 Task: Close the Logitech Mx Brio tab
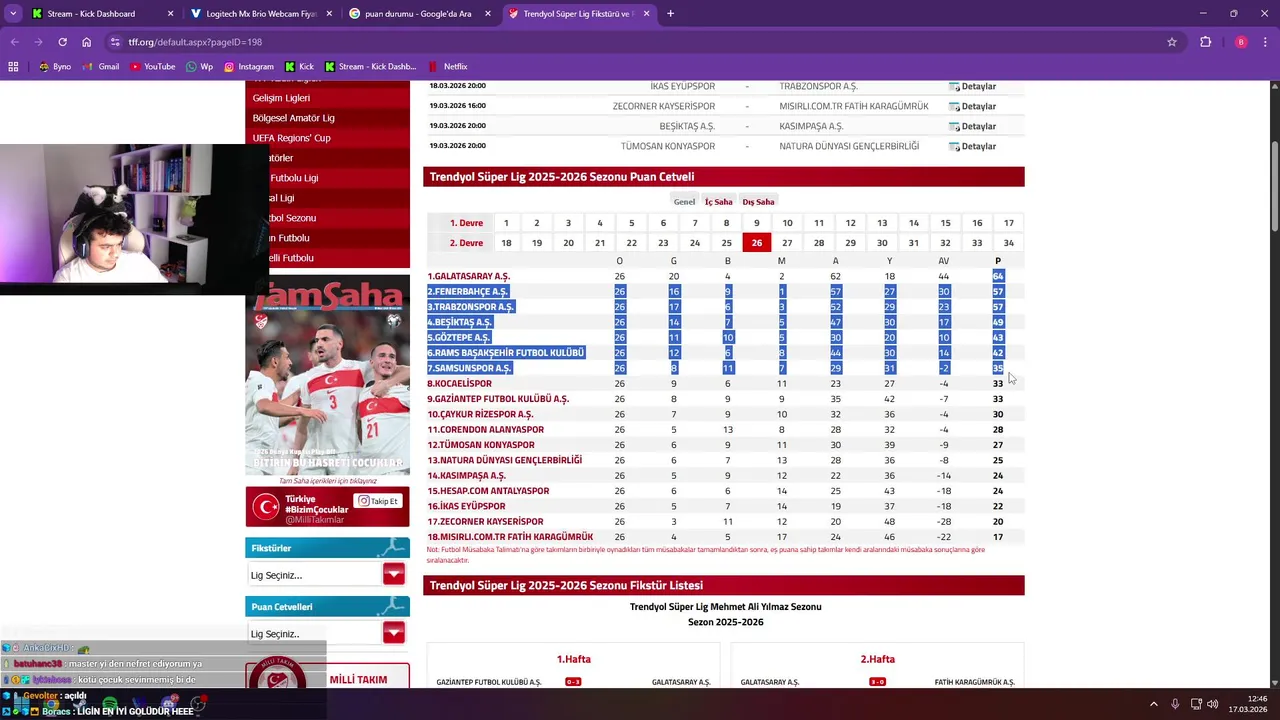(x=329, y=14)
